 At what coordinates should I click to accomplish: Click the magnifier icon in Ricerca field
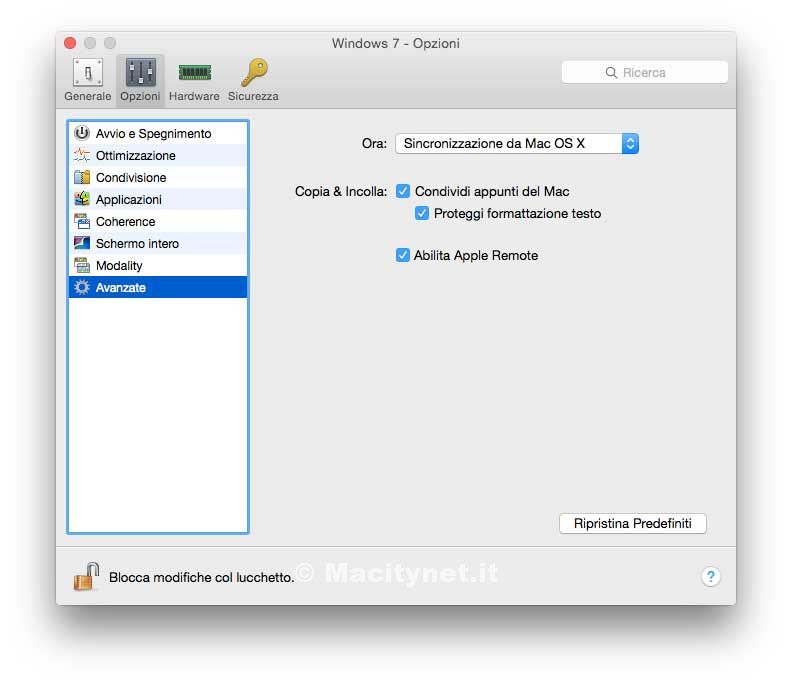pyautogui.click(x=611, y=73)
